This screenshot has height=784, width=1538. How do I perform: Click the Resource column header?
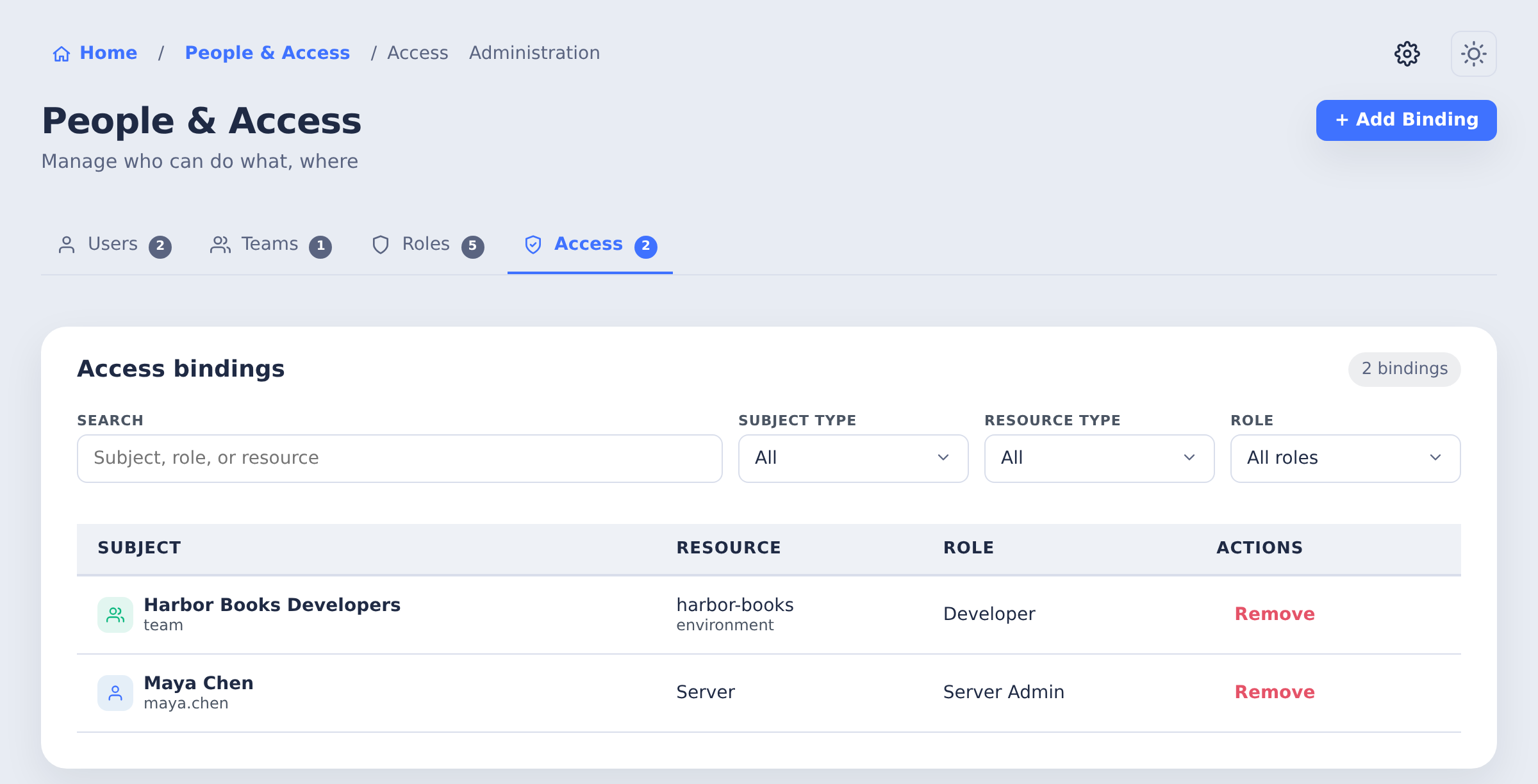click(729, 548)
